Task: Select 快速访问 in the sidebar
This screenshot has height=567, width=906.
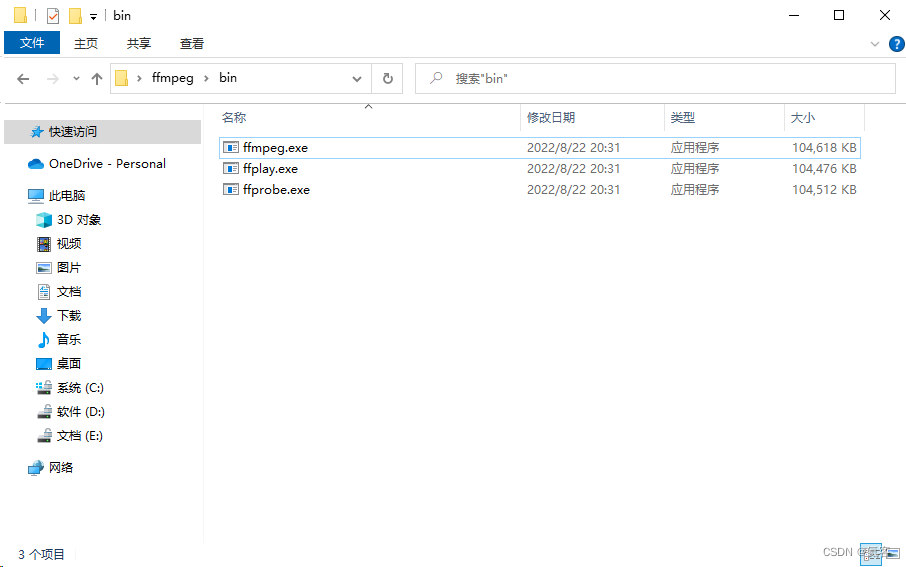Action: click(102, 132)
